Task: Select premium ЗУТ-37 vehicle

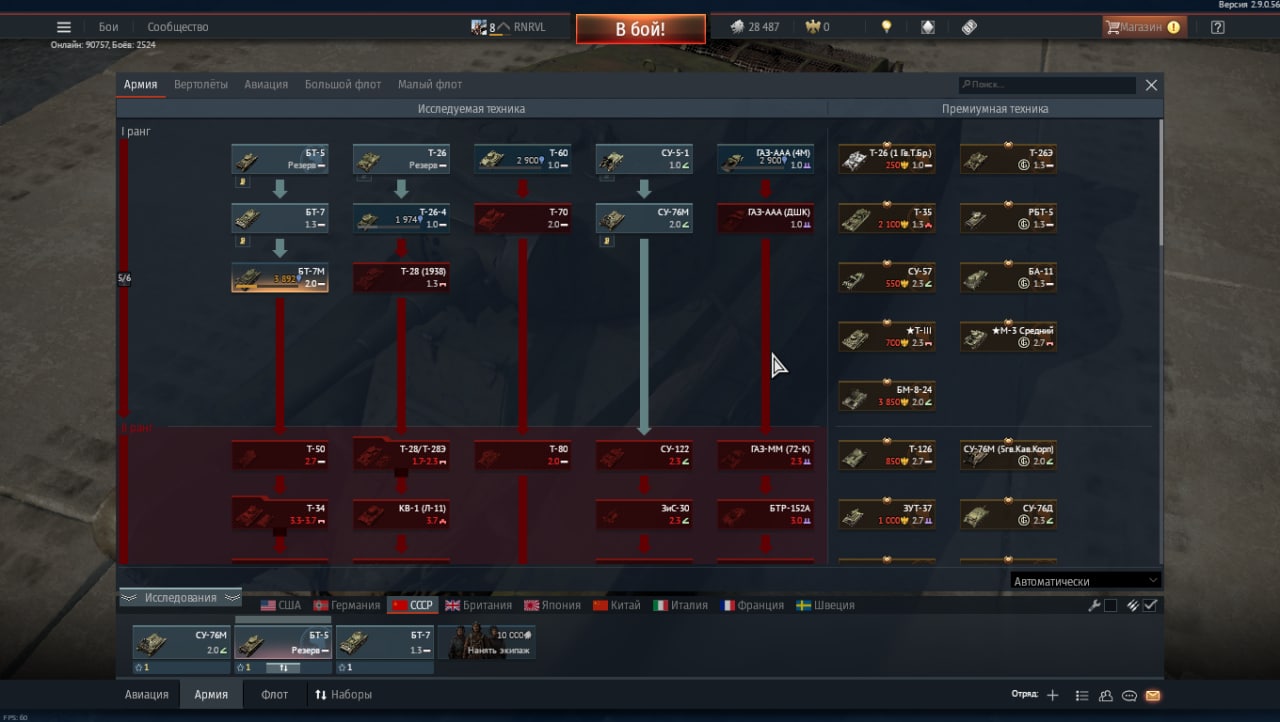Action: [887, 514]
